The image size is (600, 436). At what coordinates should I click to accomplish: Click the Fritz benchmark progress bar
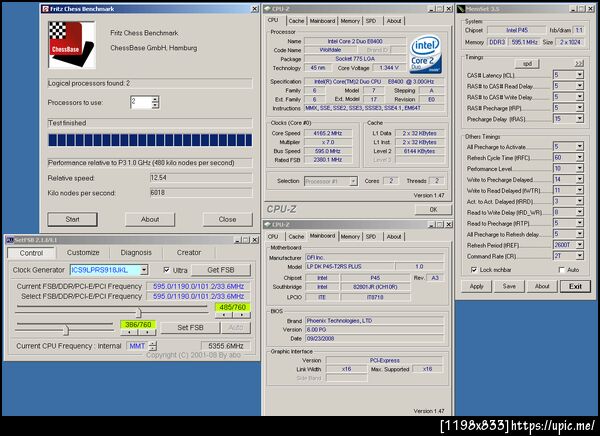[150, 140]
